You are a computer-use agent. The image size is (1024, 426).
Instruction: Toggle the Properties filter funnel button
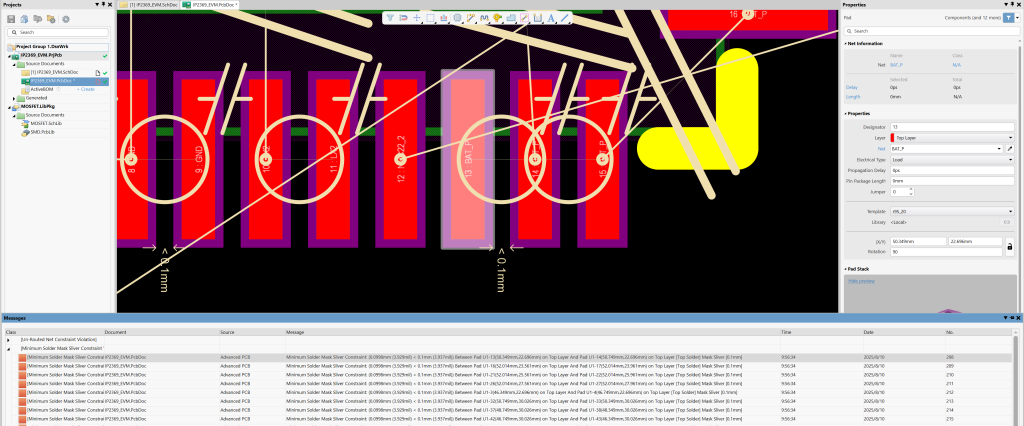[x=1008, y=17]
